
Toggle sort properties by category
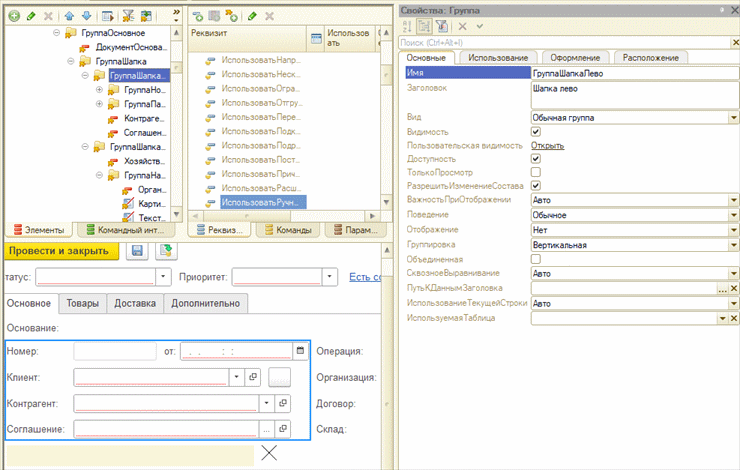424,26
